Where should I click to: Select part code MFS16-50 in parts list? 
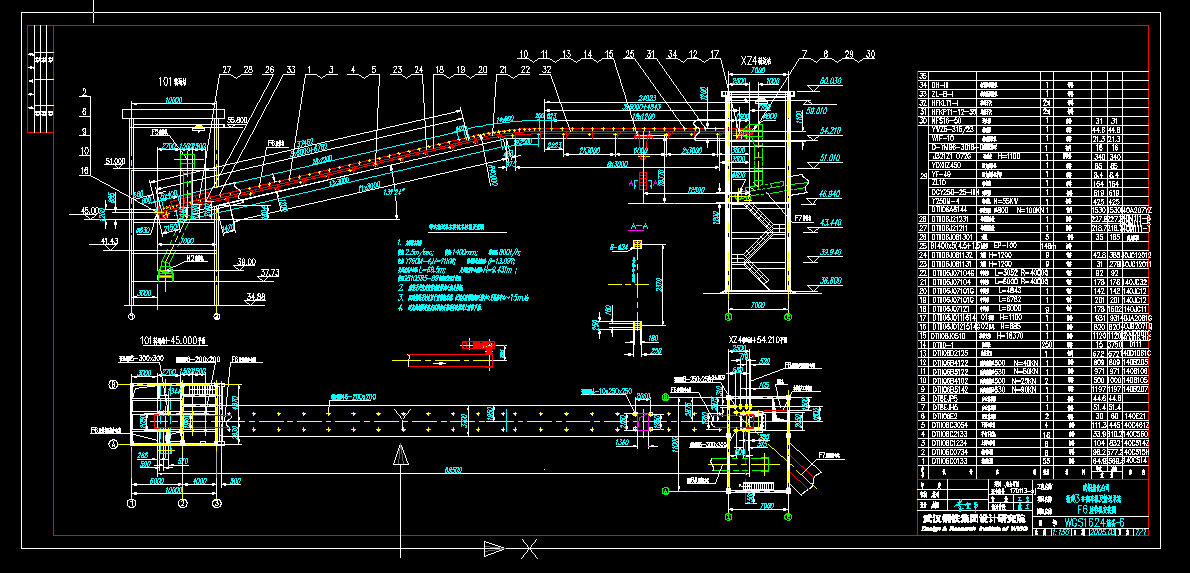(946, 121)
